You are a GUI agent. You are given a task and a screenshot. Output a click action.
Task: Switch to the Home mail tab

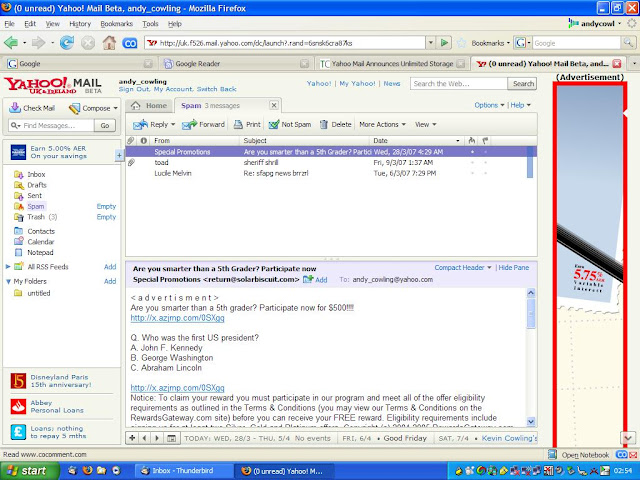pyautogui.click(x=149, y=105)
